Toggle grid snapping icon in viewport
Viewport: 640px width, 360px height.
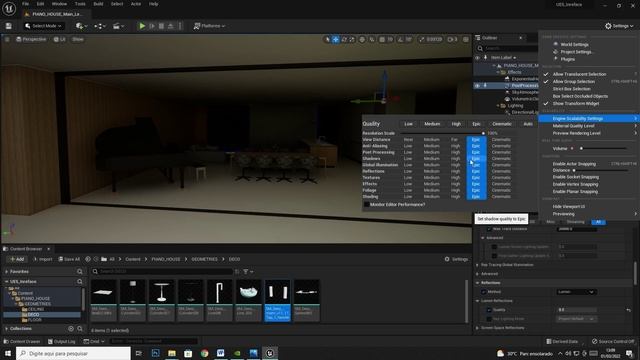point(382,40)
